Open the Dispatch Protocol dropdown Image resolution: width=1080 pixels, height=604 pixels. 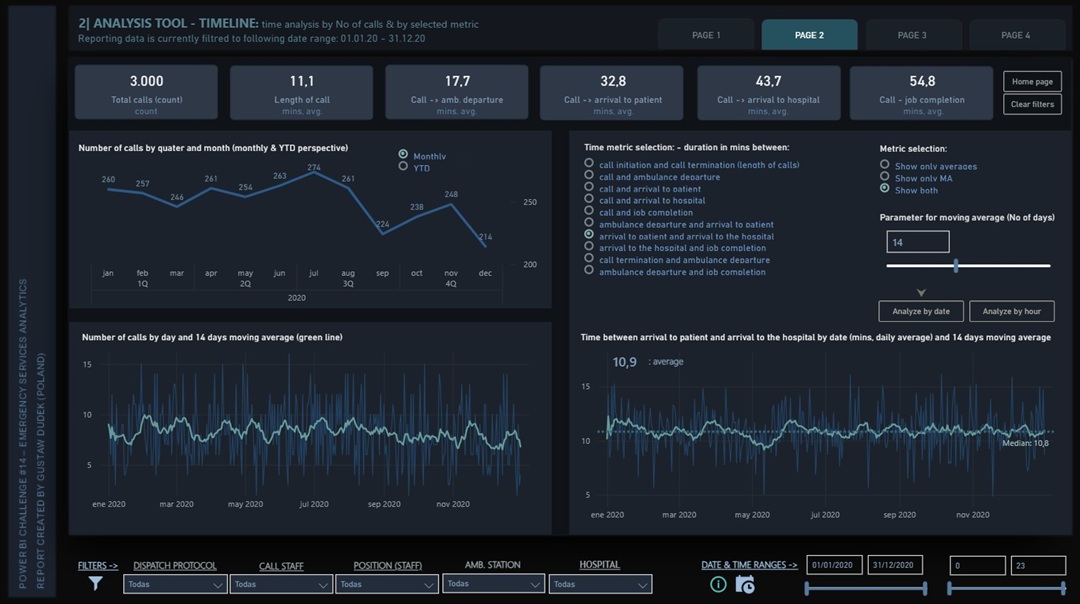175,584
